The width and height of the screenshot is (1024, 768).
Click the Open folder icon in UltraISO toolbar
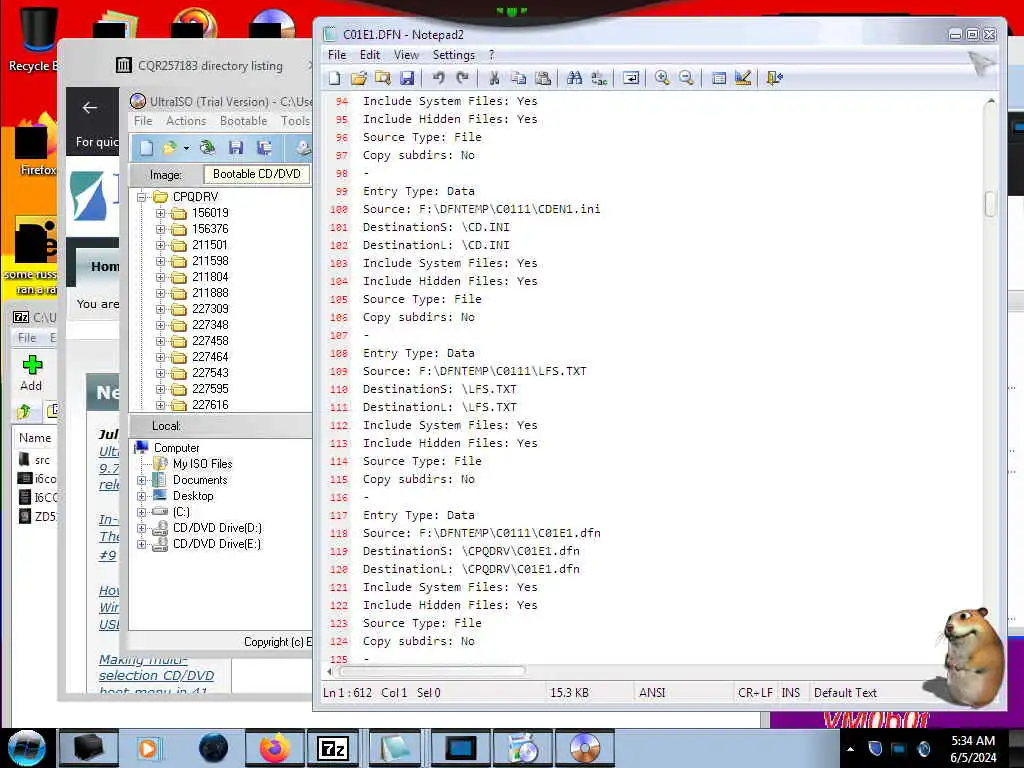(170, 148)
